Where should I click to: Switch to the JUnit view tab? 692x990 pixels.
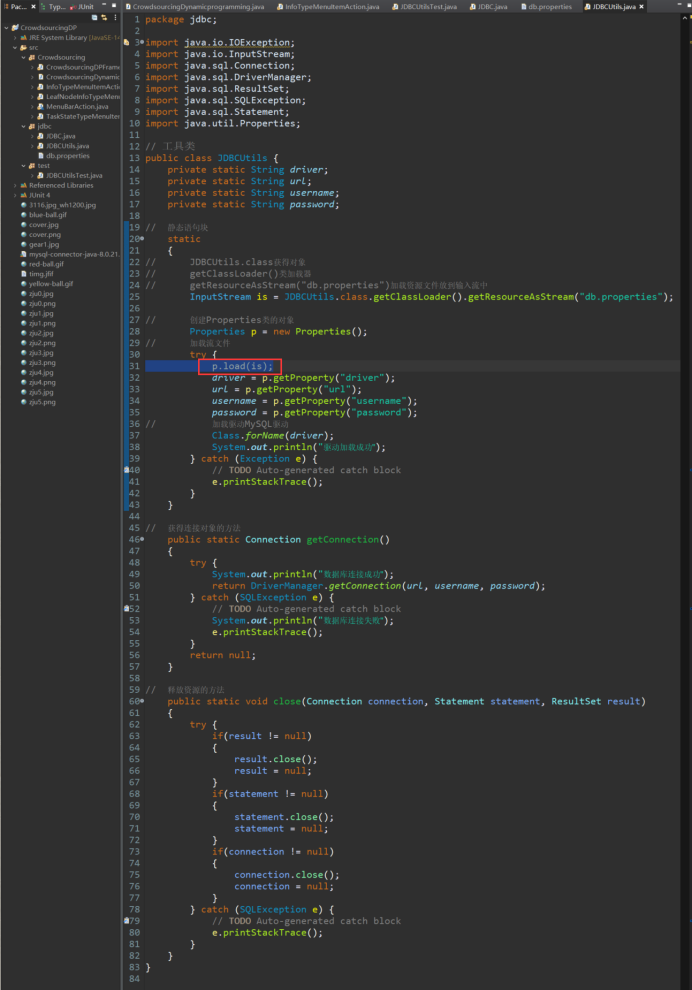[81, 6]
